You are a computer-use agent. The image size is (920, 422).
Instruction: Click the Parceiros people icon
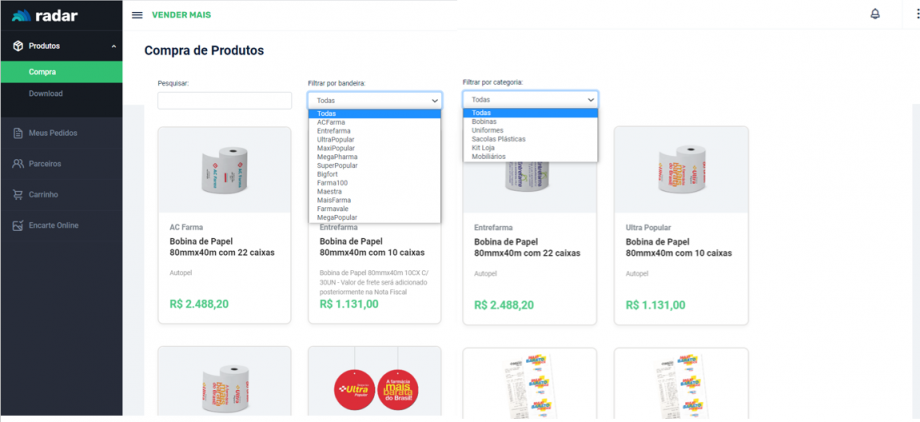pyautogui.click(x=18, y=163)
